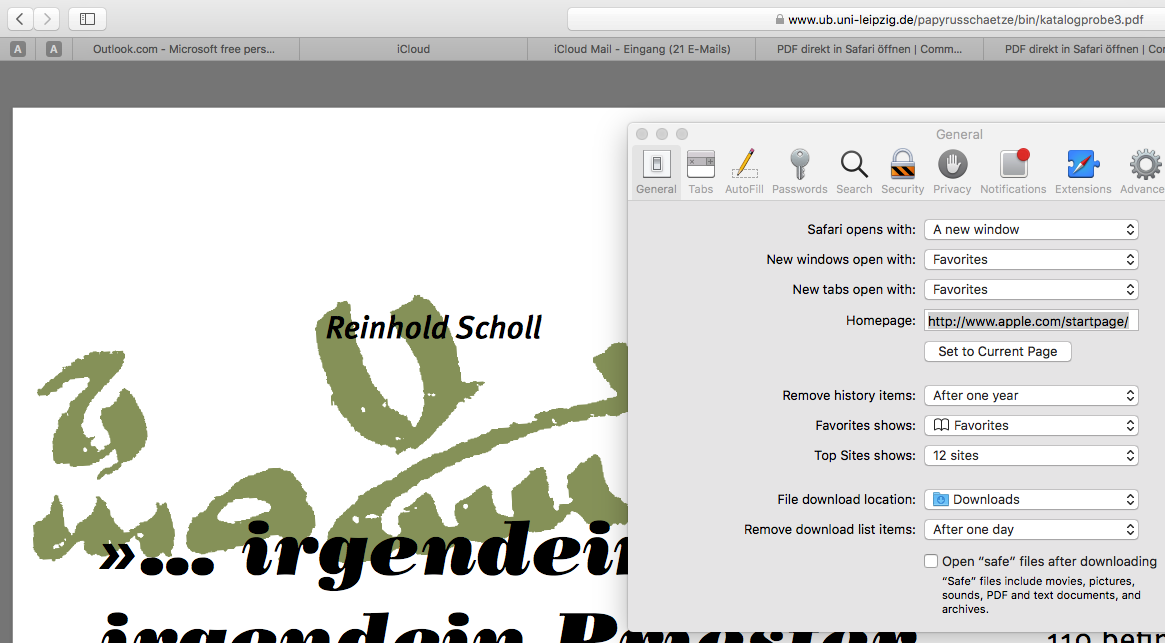The image size is (1165, 643).
Task: Switch to the iCloud Mail Eingang tab
Action: pyautogui.click(x=641, y=49)
